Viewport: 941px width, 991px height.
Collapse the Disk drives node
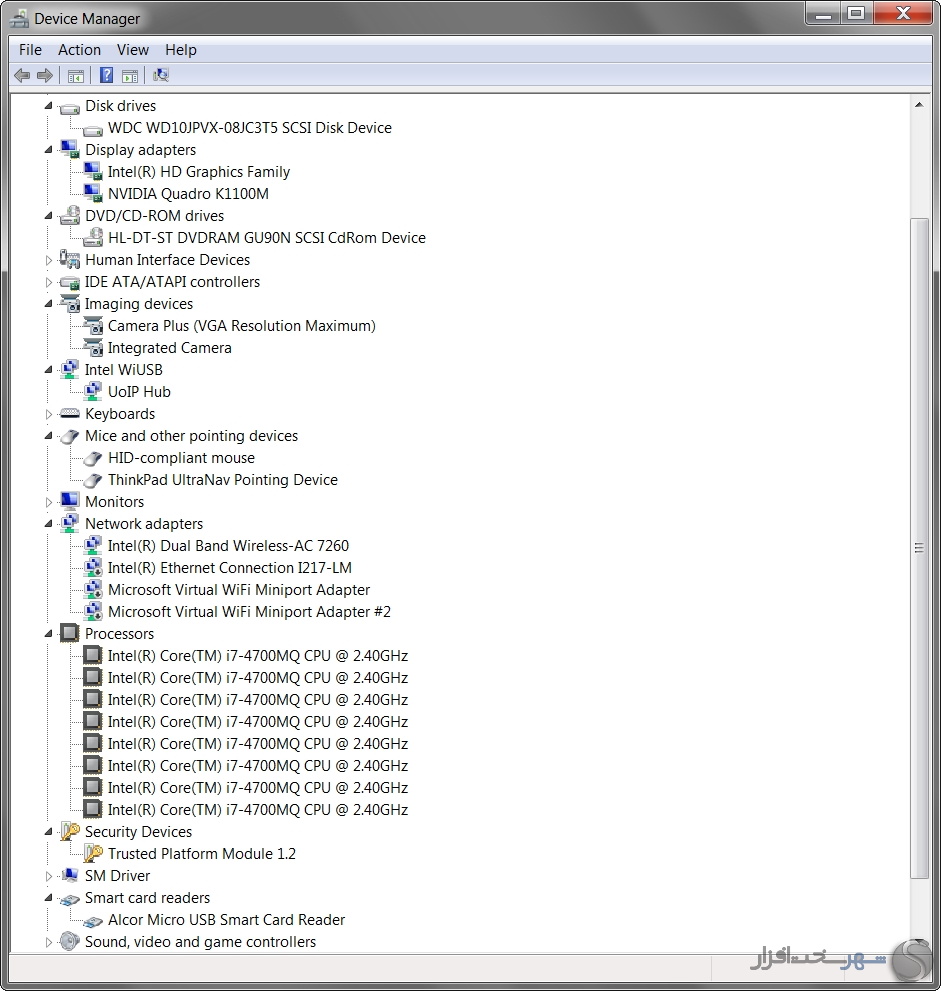[x=49, y=106]
